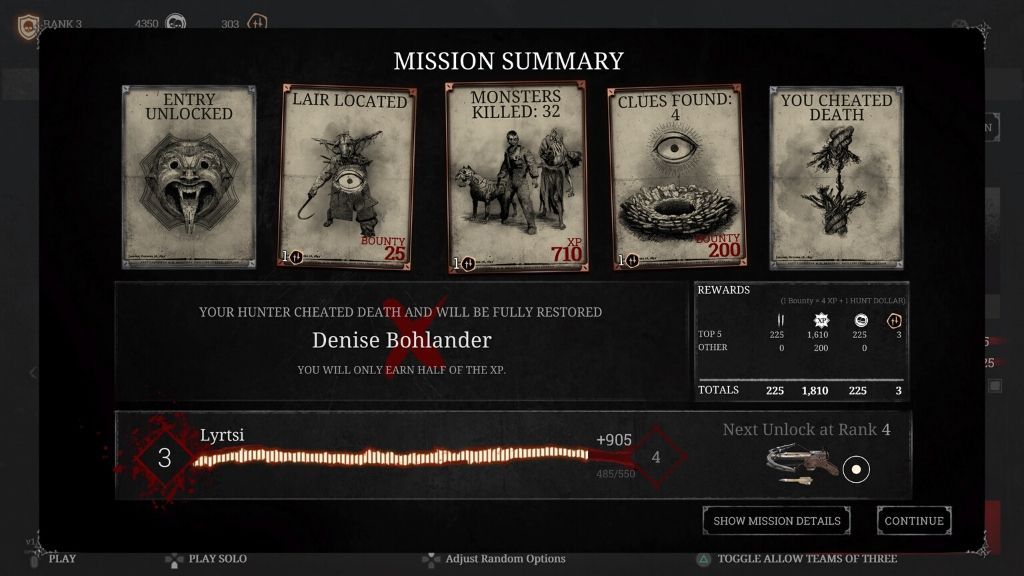Click the Blood Bond icon in Rewards header
The width and height of the screenshot is (1024, 576).
pyautogui.click(x=894, y=320)
